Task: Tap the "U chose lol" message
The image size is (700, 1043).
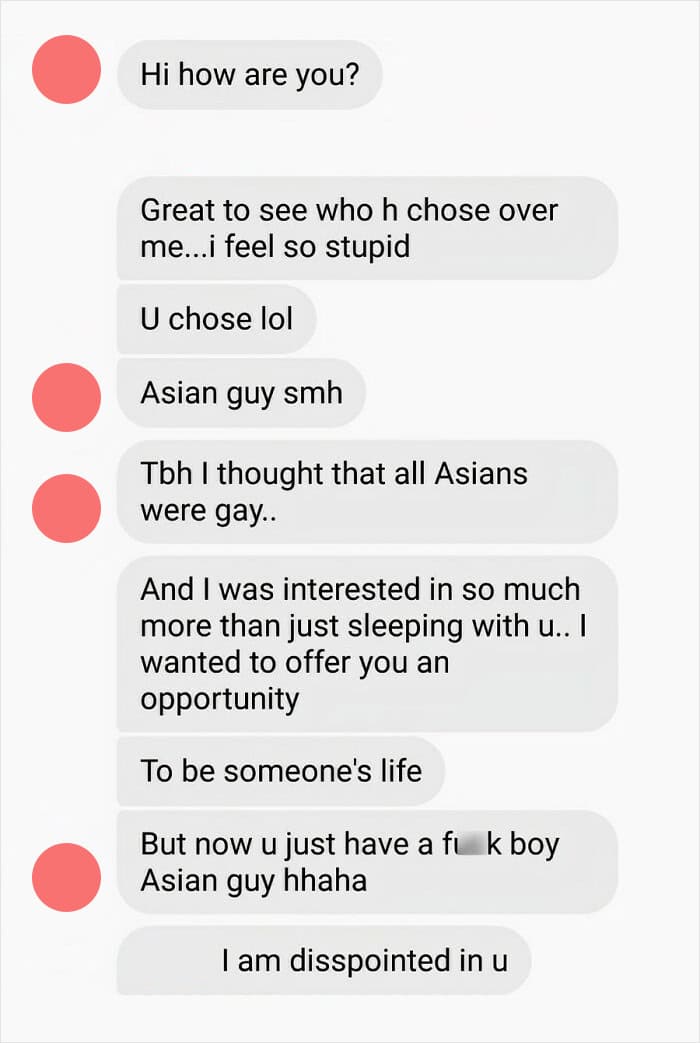Action: 216,319
